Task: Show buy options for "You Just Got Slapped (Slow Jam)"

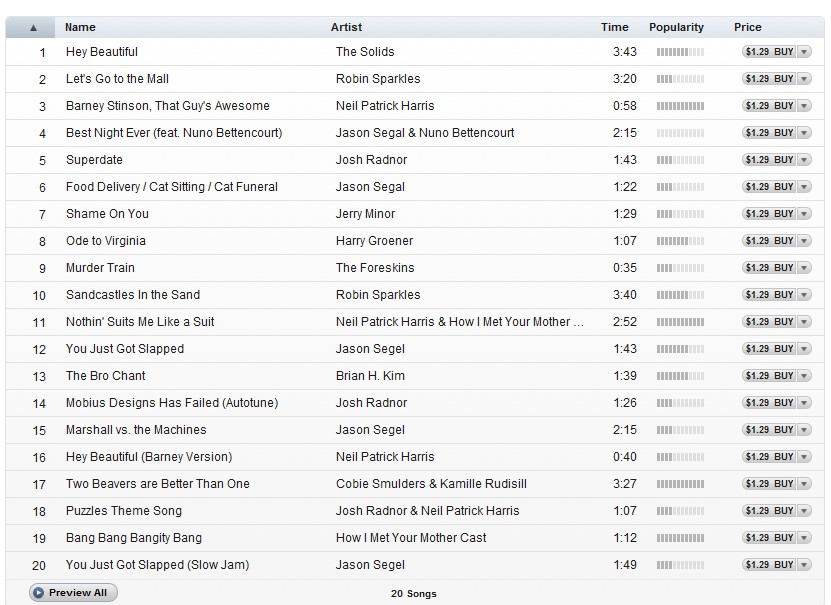Action: (x=804, y=565)
